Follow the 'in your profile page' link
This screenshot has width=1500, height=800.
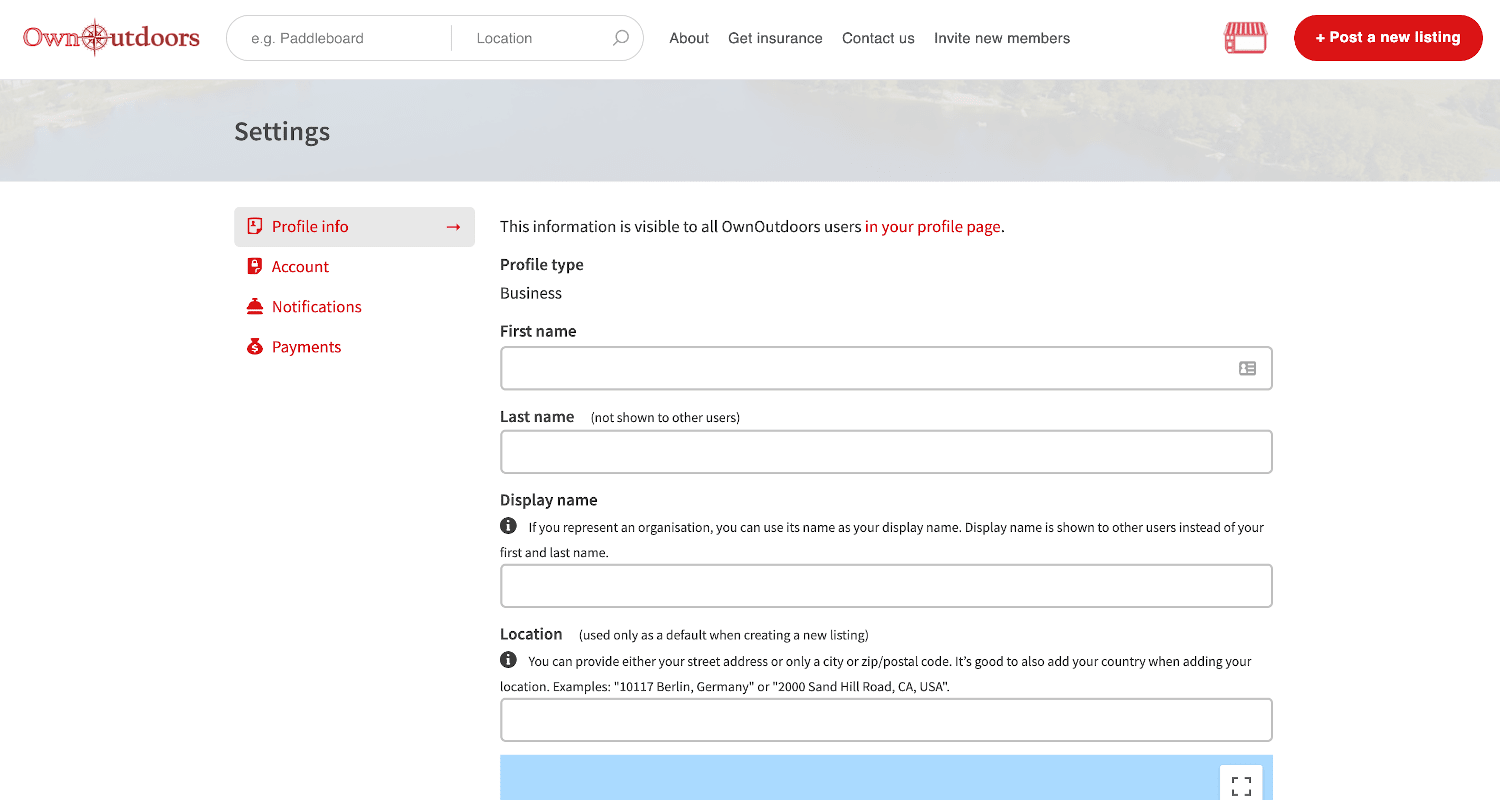(x=932, y=227)
